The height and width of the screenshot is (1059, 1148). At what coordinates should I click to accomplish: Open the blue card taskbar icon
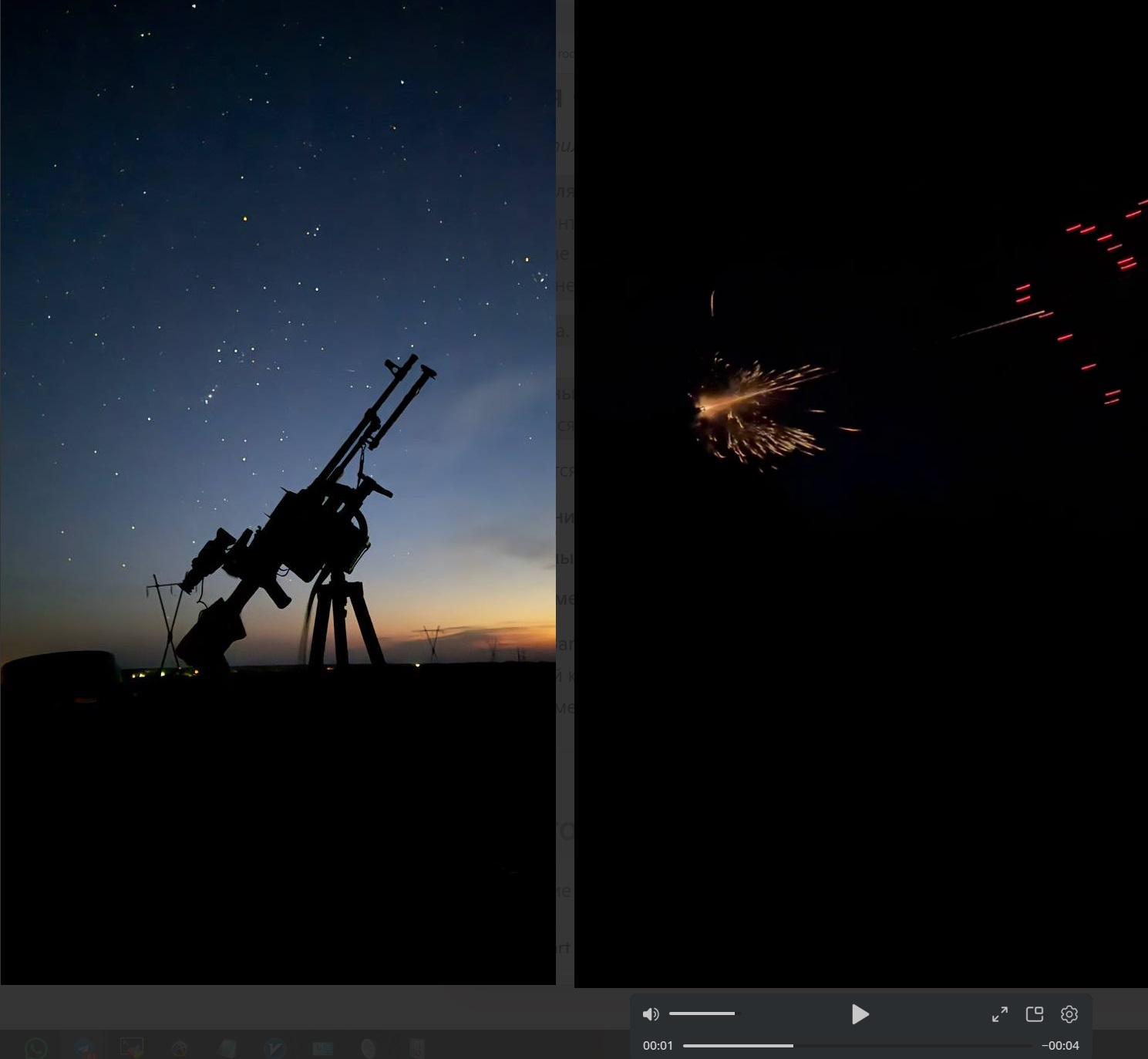point(322,1048)
